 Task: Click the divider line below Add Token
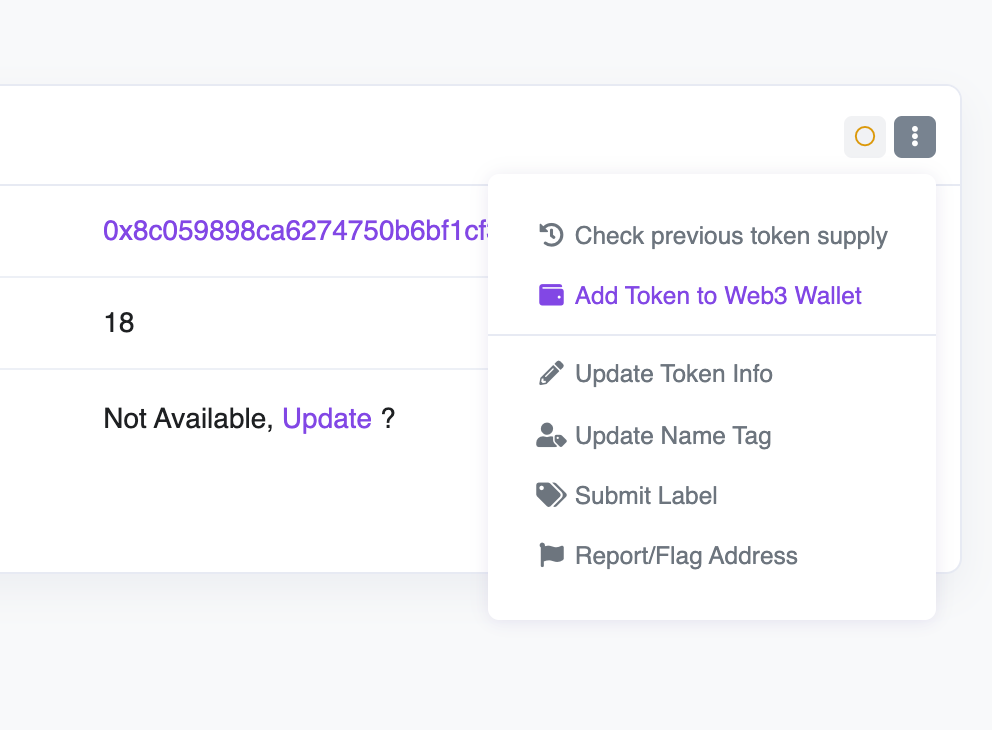tap(712, 335)
